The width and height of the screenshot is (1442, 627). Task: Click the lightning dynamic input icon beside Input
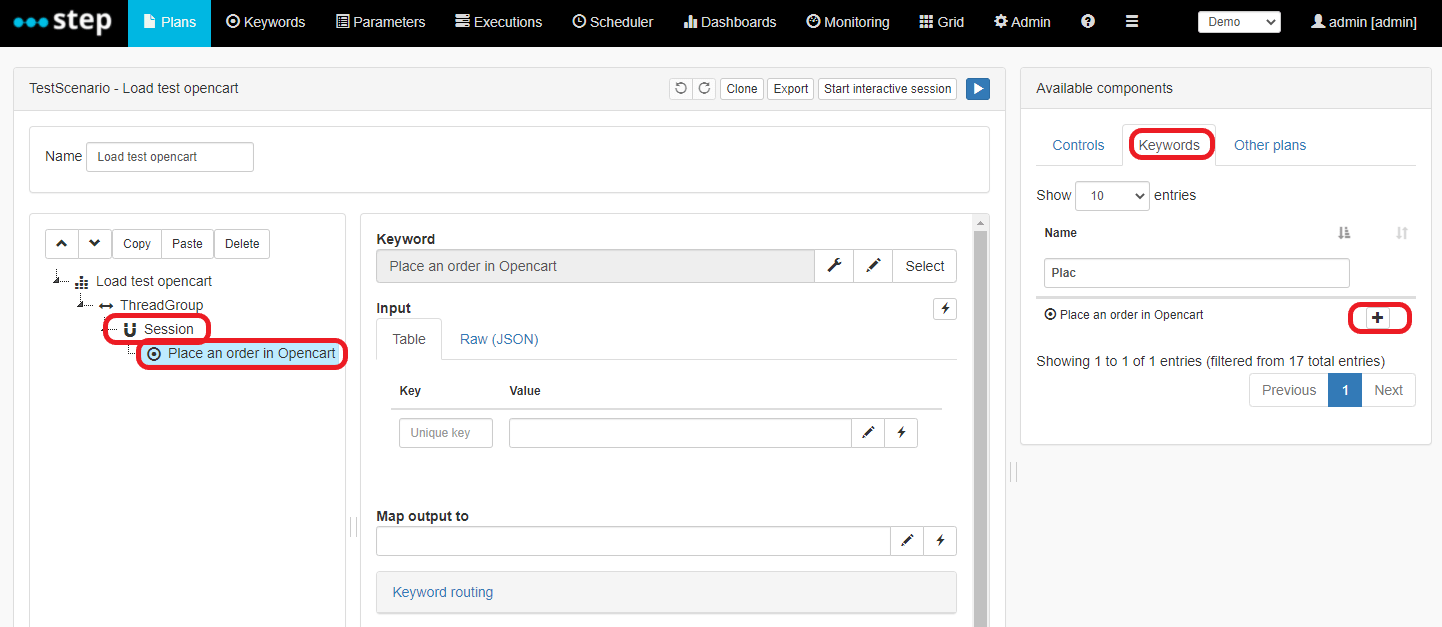tap(944, 309)
